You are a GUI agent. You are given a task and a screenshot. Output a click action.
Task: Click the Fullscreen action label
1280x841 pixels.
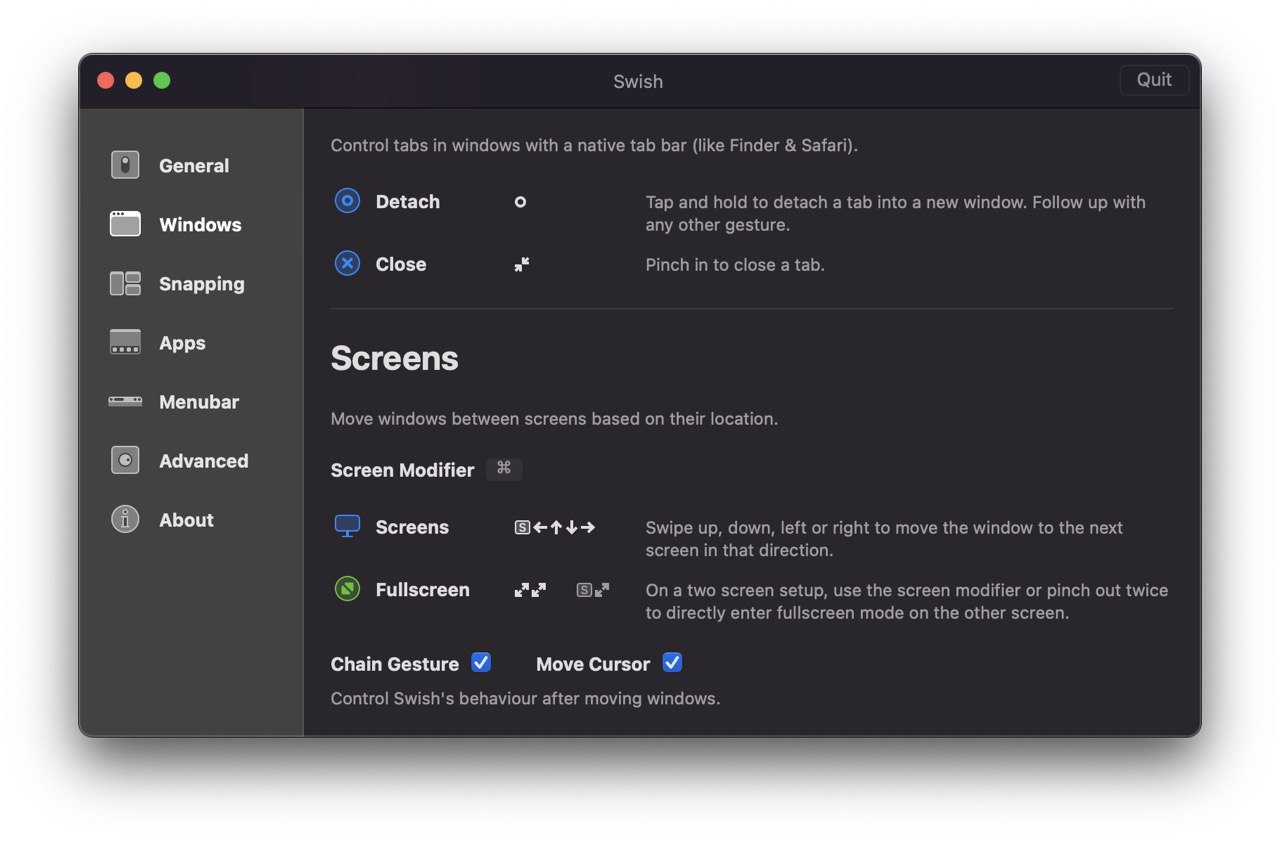pyautogui.click(x=423, y=590)
